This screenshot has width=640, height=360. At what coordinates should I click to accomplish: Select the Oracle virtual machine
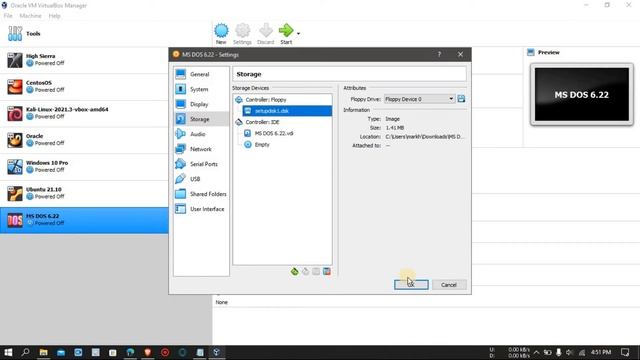point(84,140)
